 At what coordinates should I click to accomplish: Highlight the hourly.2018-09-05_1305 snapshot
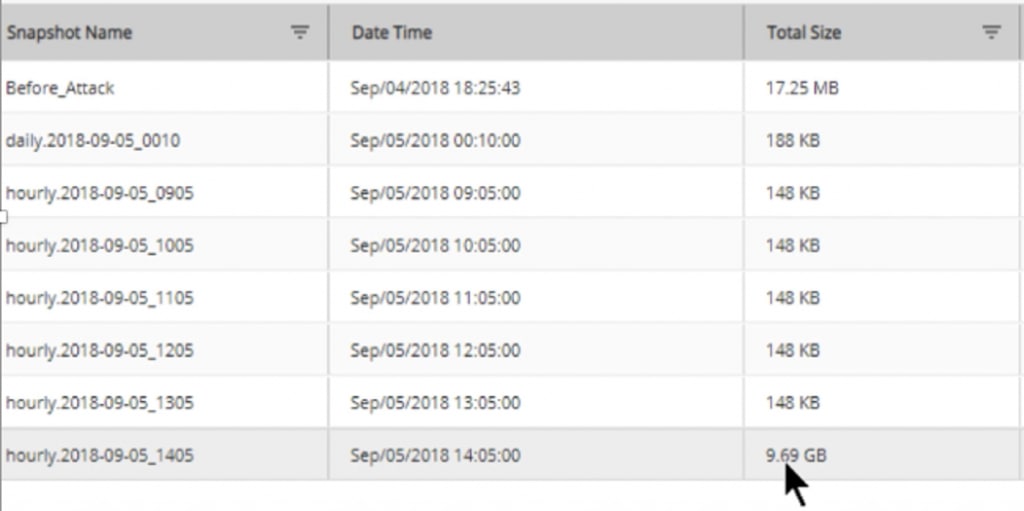click(100, 403)
